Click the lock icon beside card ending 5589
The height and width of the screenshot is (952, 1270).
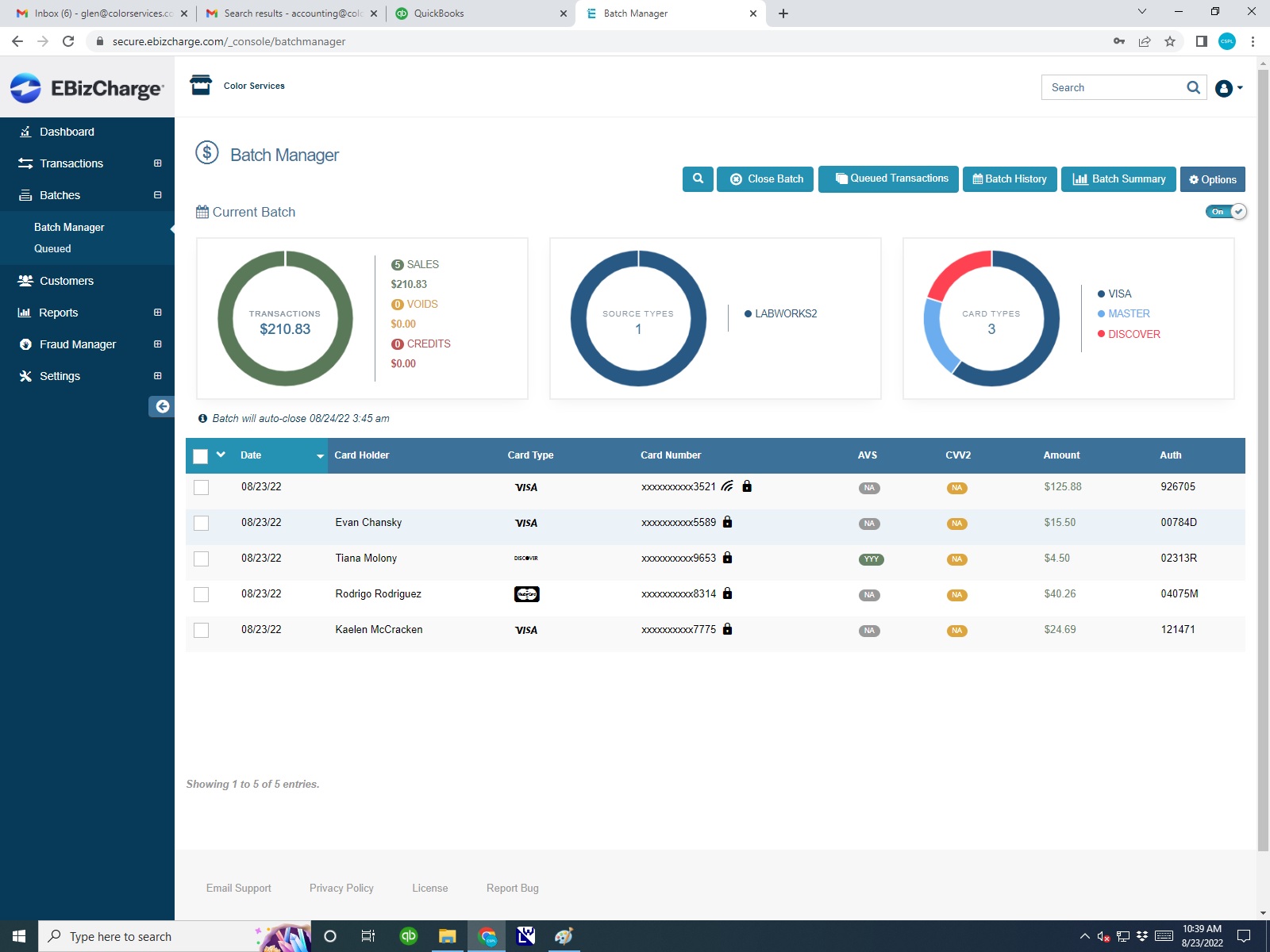pos(728,522)
